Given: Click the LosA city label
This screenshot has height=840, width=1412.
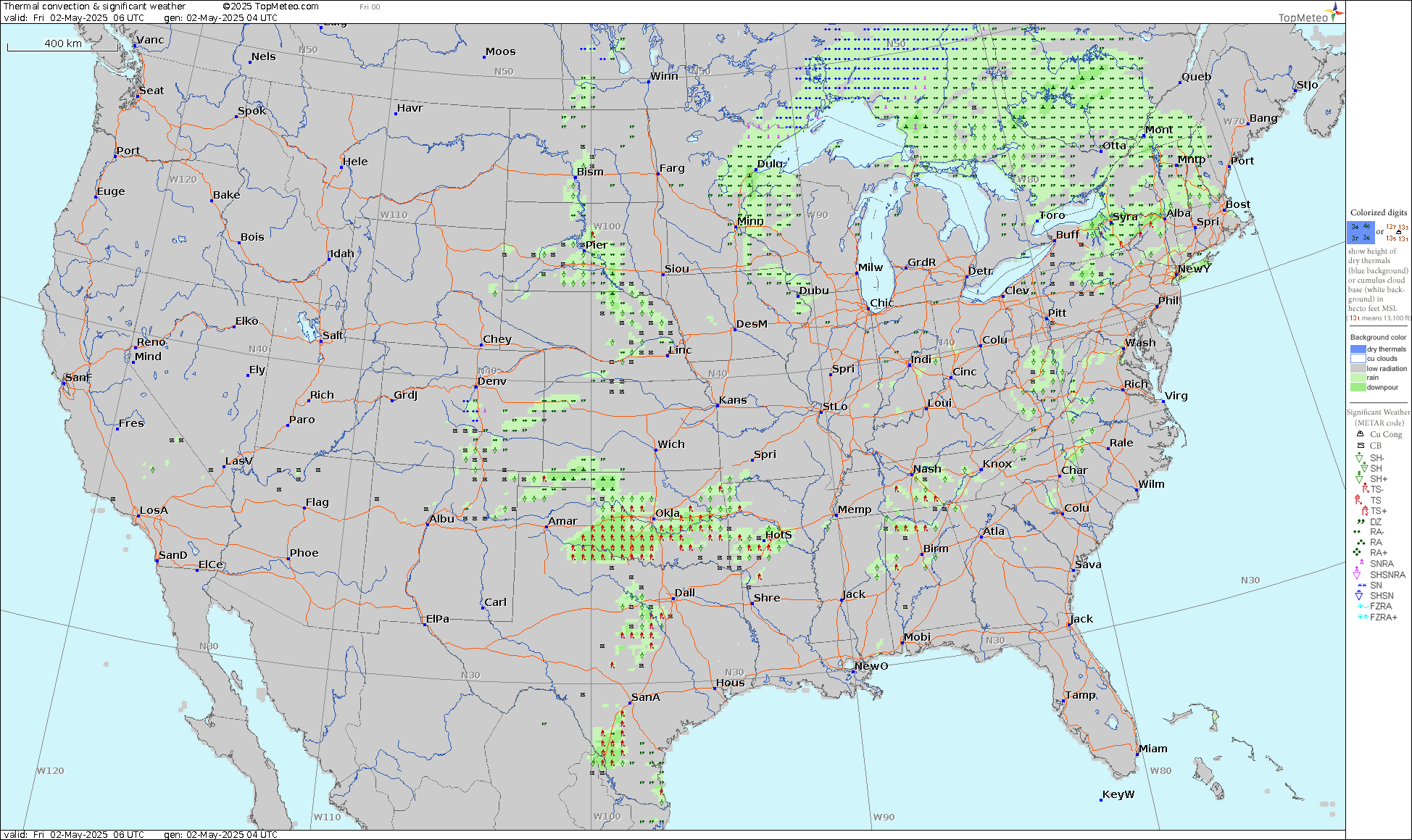Looking at the screenshot, I should (x=154, y=510).
